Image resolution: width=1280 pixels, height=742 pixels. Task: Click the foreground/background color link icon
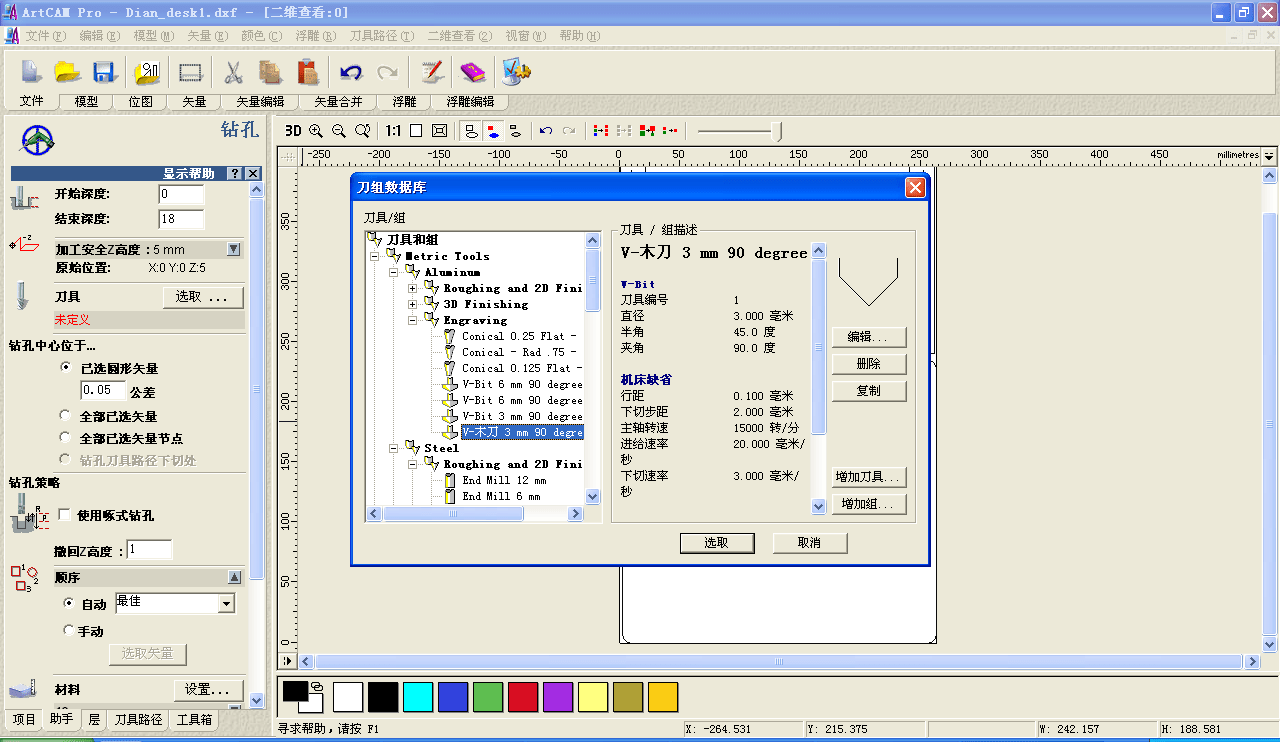317,686
